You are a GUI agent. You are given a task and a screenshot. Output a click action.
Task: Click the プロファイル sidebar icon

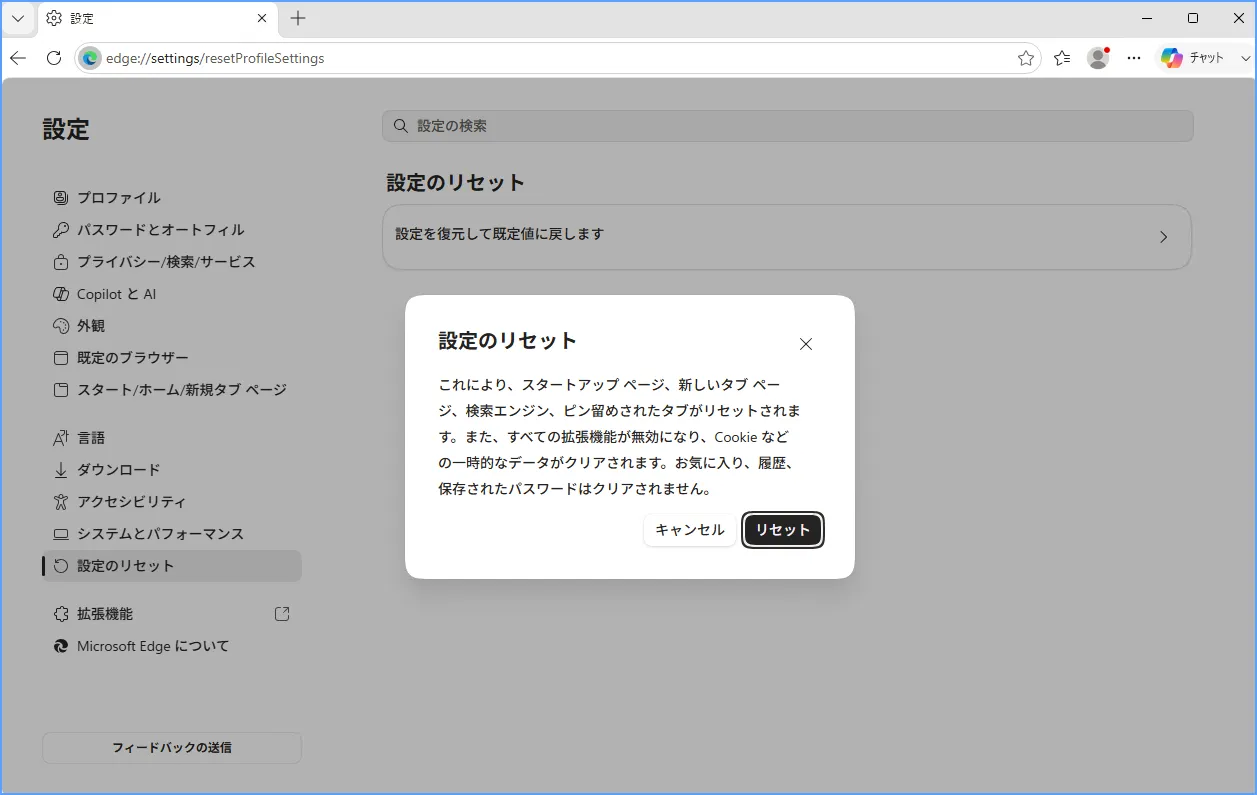click(61, 198)
